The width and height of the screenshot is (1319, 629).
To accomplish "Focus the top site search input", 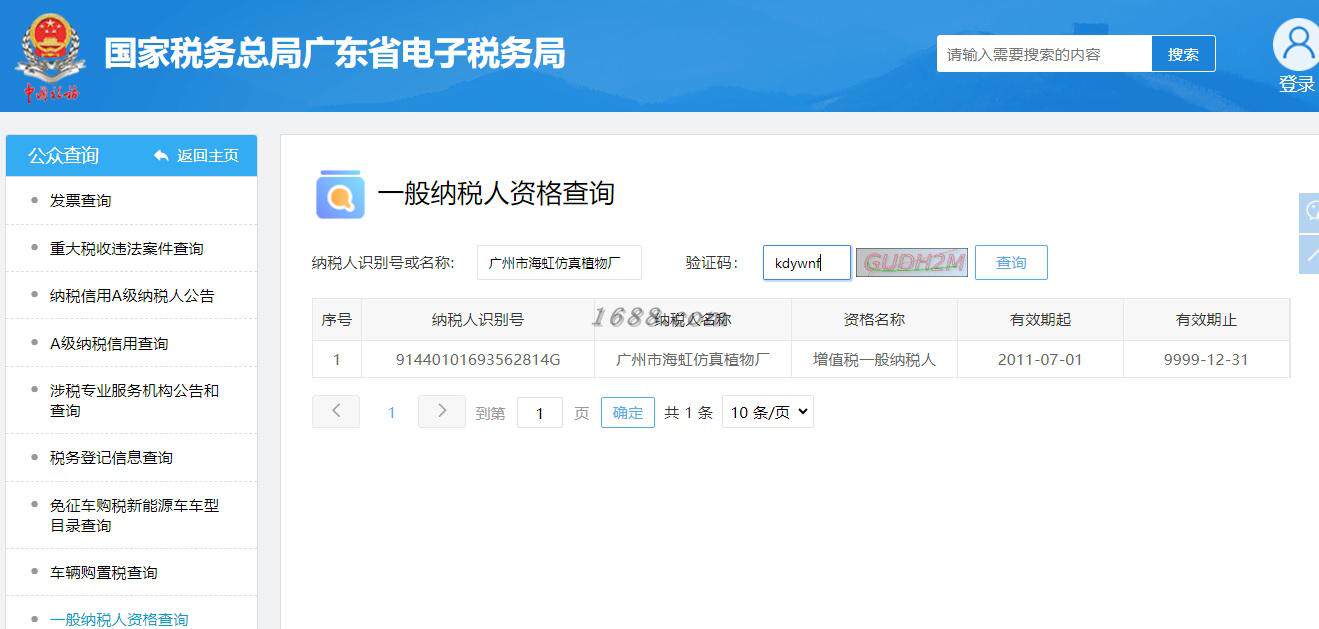I will pos(1044,54).
